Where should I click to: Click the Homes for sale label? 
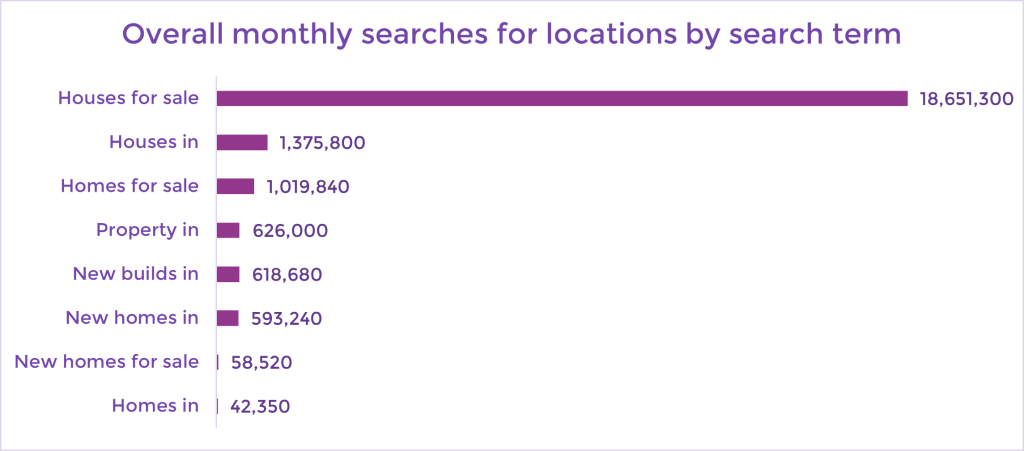click(129, 185)
